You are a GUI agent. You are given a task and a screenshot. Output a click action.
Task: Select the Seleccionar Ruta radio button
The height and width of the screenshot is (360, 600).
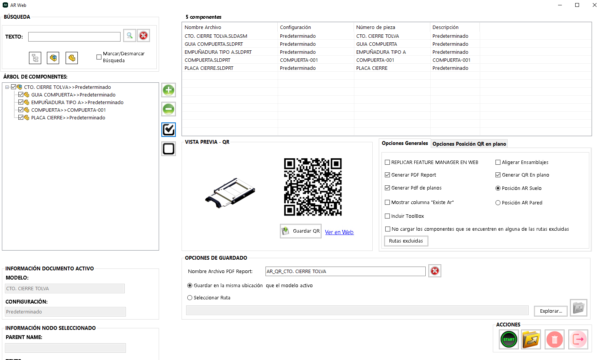[189, 298]
